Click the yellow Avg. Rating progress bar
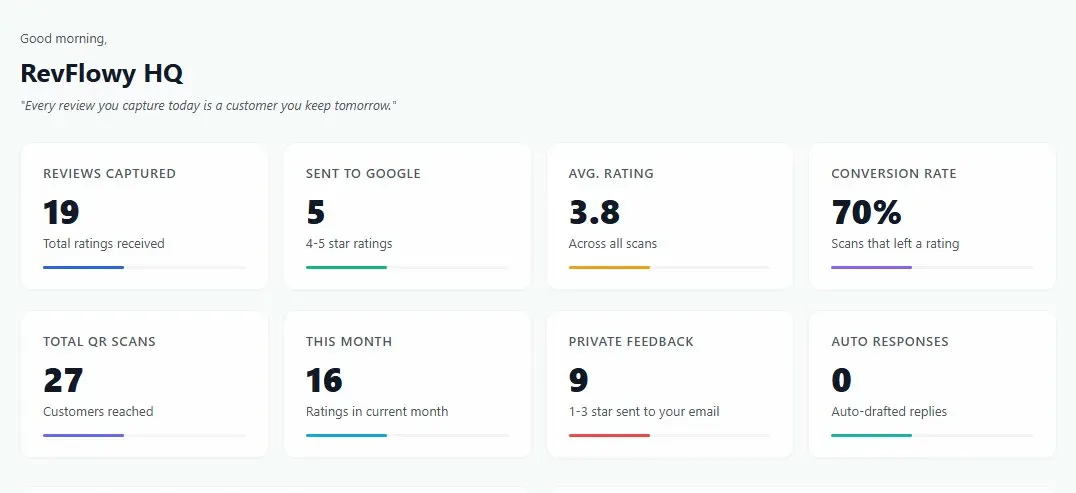 pos(670,267)
